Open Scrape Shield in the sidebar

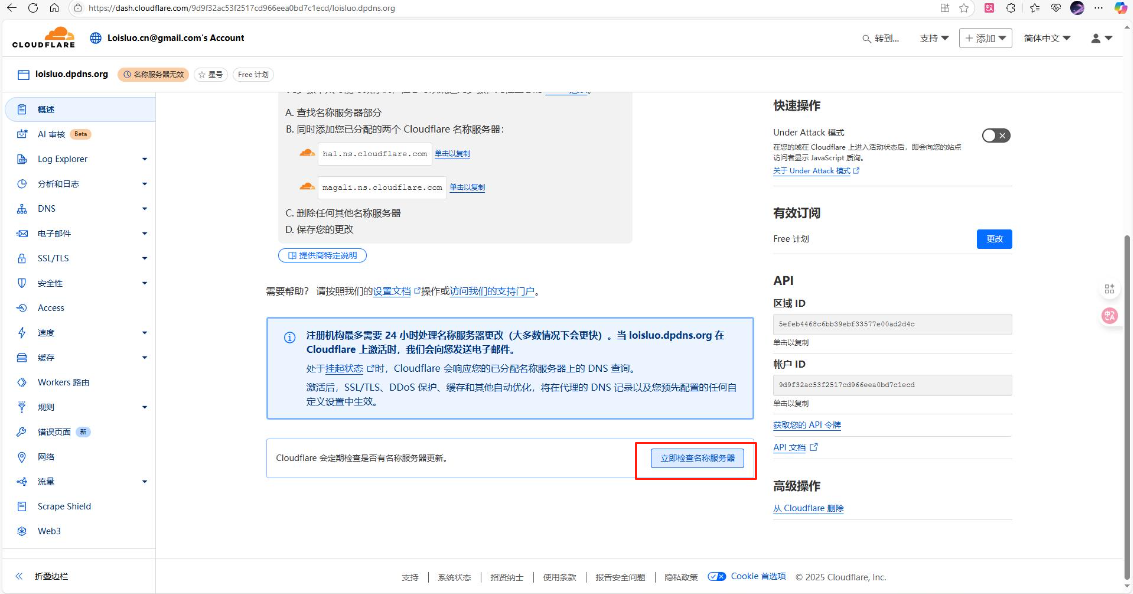64,507
